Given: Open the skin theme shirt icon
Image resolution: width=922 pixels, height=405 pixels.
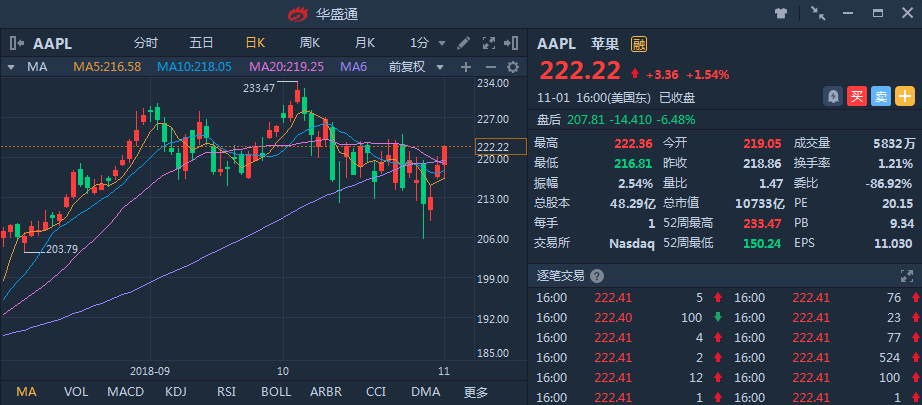Looking at the screenshot, I should click(x=782, y=13).
